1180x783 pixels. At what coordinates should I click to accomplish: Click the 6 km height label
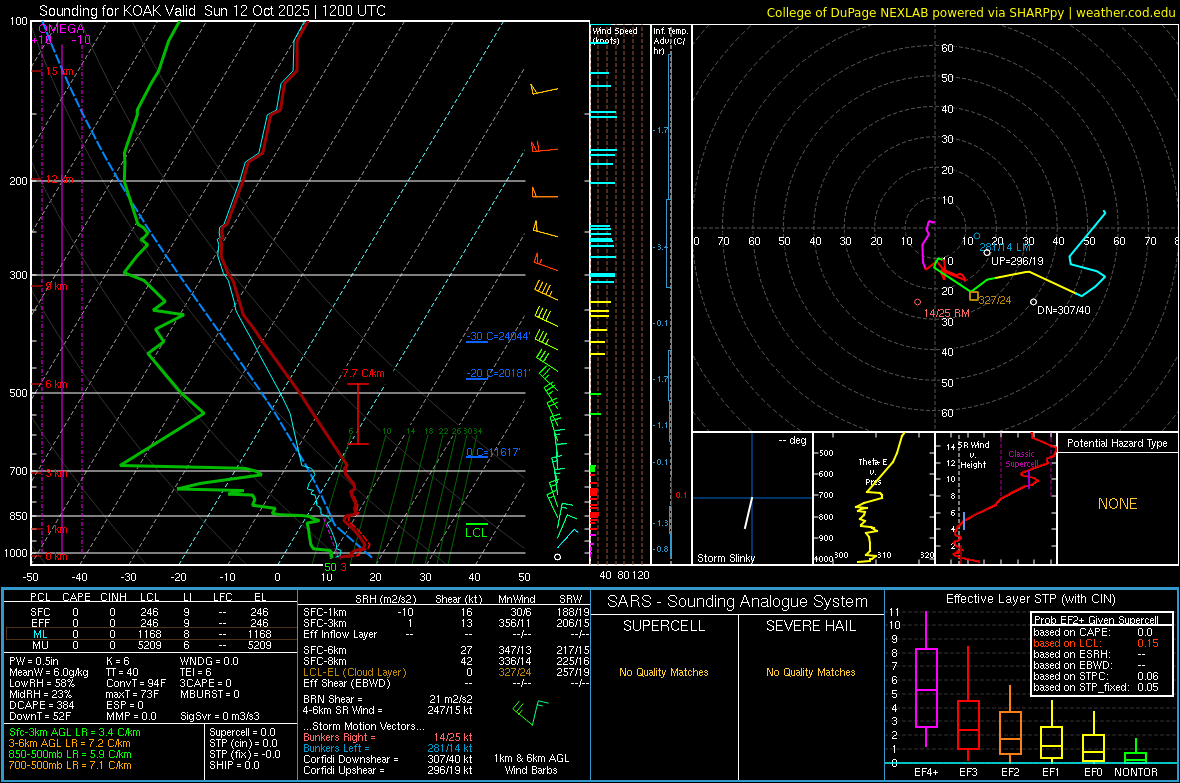click(56, 384)
